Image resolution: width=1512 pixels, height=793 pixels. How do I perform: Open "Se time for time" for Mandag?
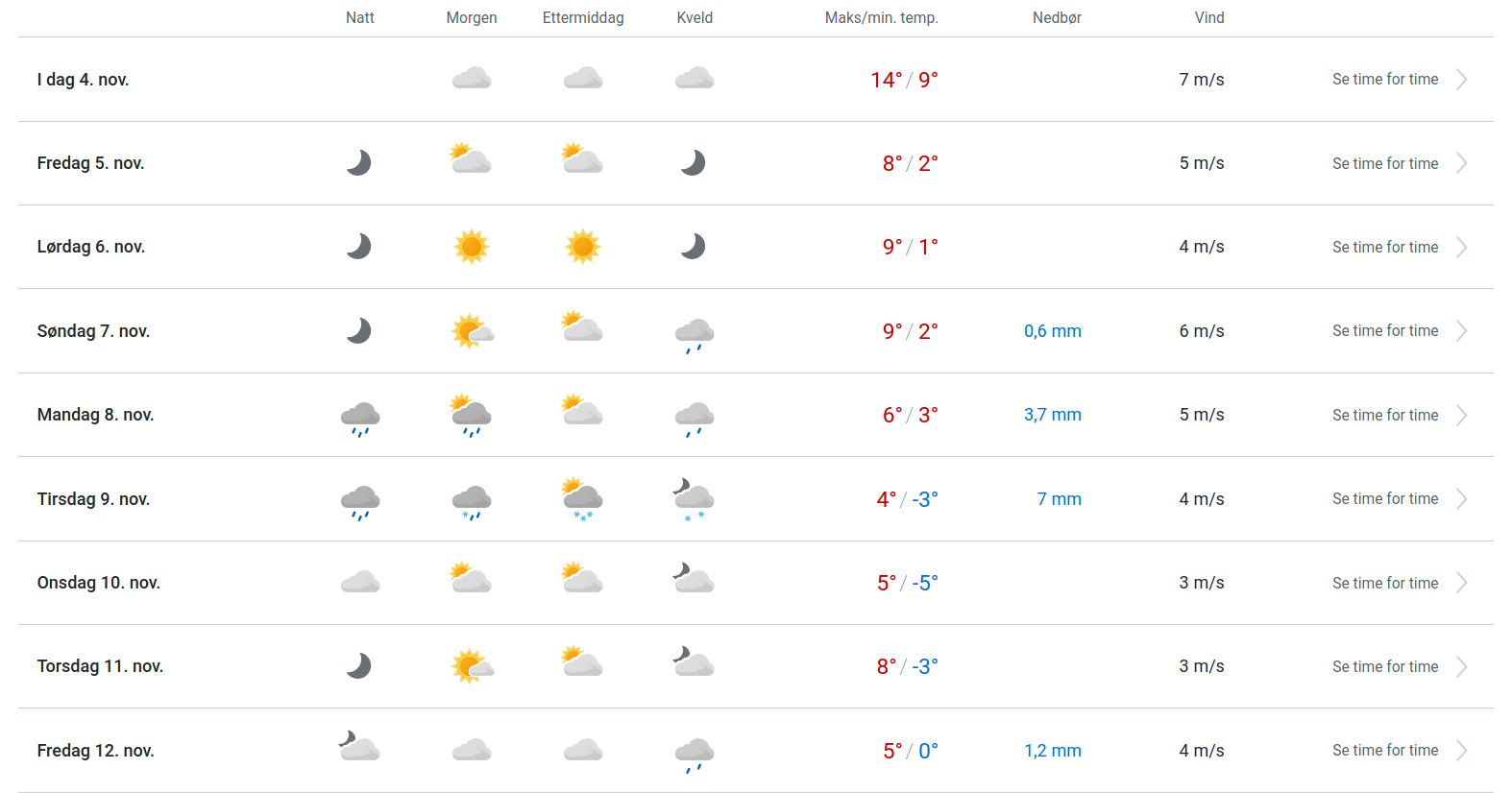[x=1384, y=416]
